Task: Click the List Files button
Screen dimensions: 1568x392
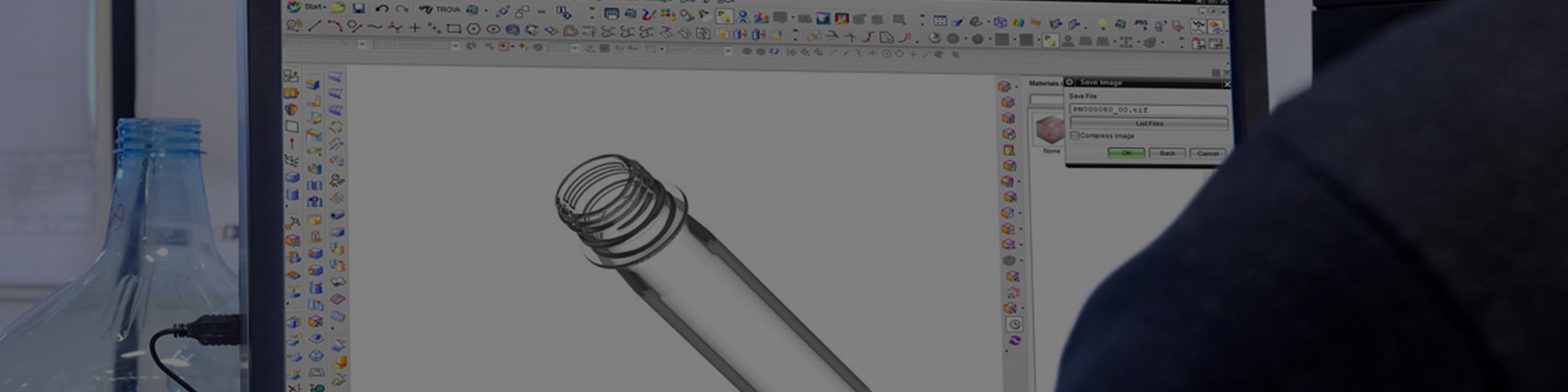Action: [x=1149, y=123]
